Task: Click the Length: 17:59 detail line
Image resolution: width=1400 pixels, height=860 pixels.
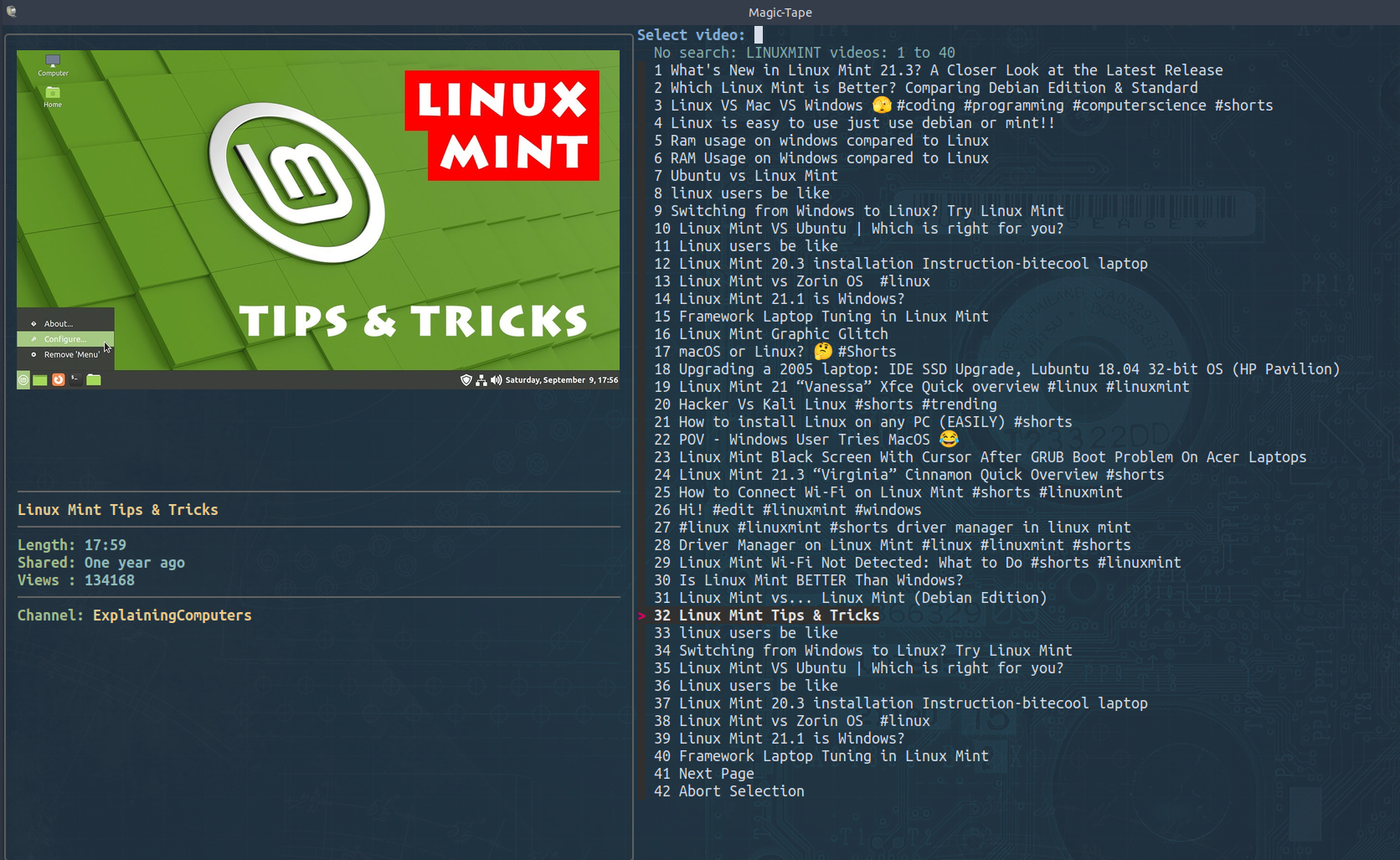Action: [71, 545]
